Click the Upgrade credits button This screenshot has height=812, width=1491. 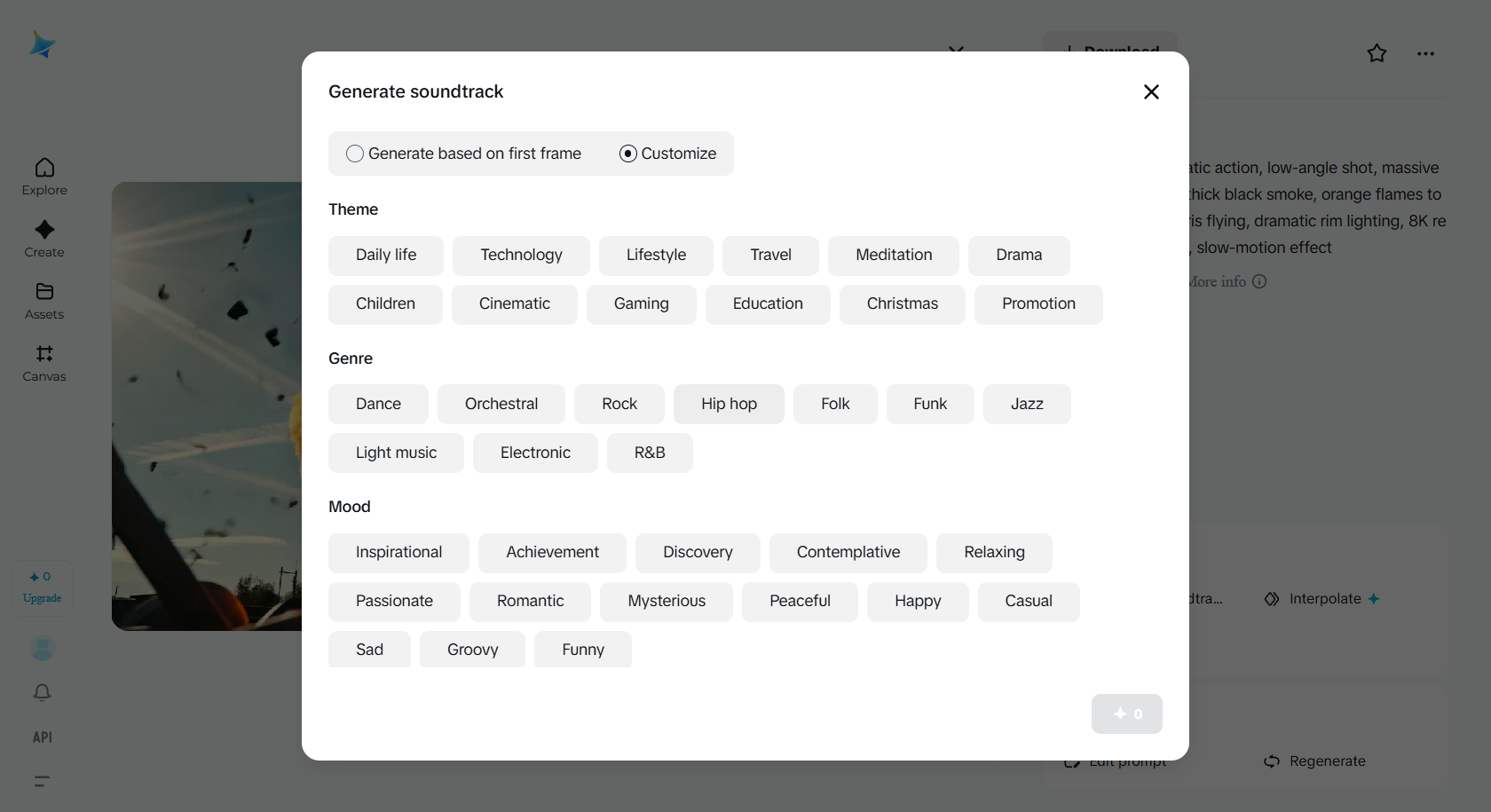tap(42, 587)
